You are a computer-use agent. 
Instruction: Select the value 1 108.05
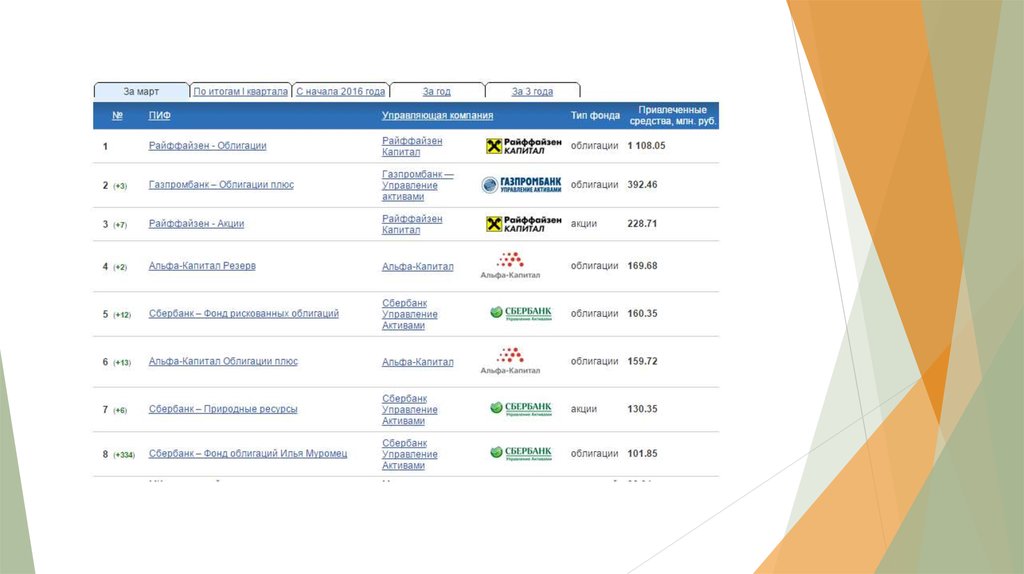pos(647,146)
